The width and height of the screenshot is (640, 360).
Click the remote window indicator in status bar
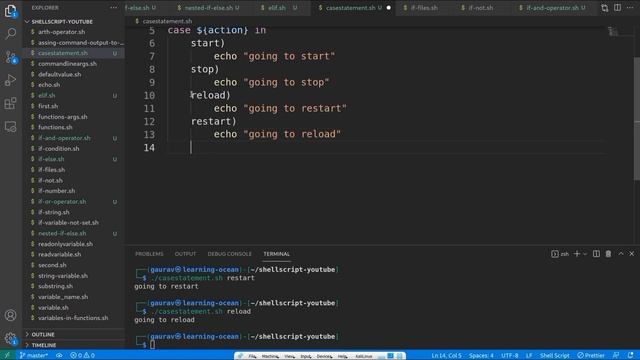pyautogui.click(x=7, y=355)
